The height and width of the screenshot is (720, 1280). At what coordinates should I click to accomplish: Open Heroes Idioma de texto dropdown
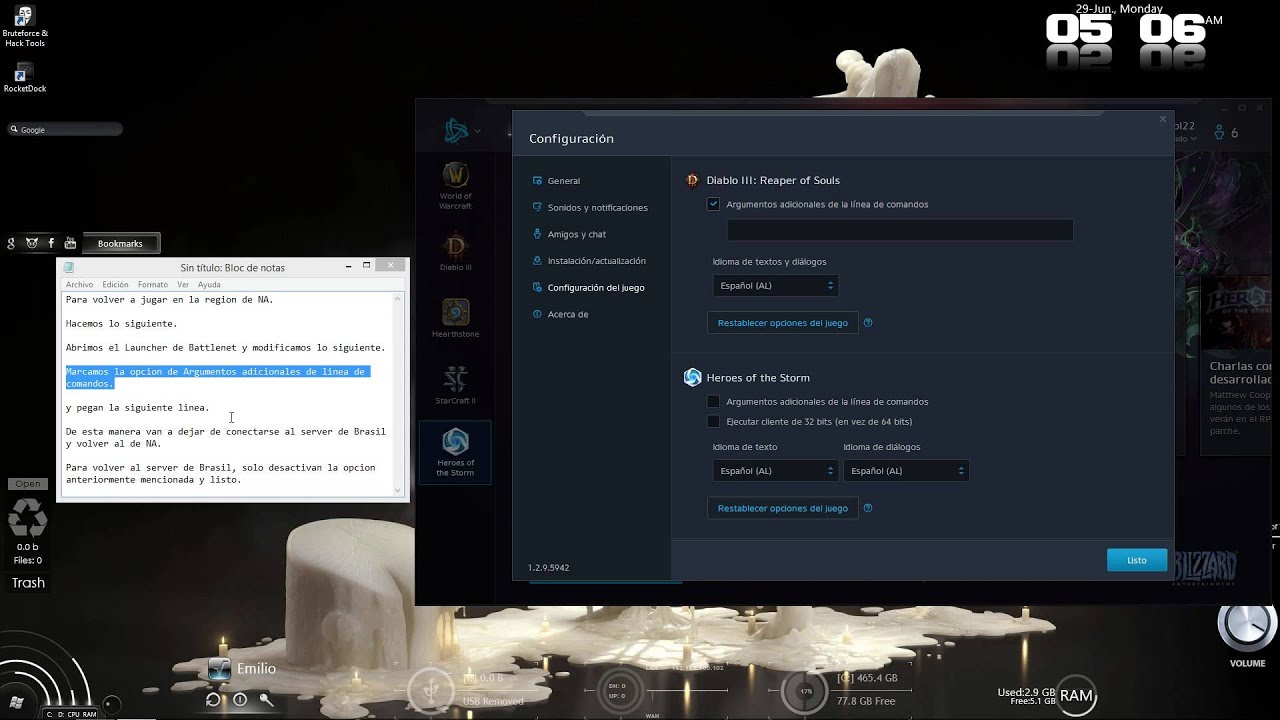[x=775, y=471]
